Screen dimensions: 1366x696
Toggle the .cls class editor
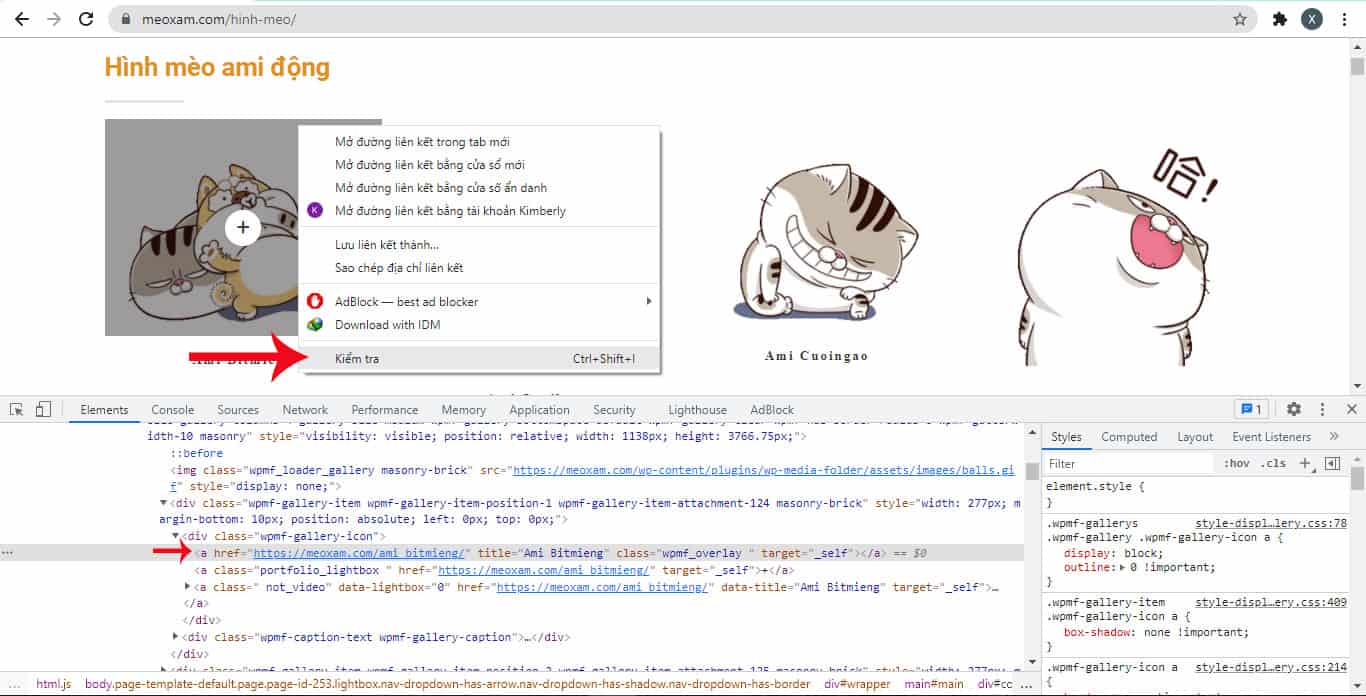pyautogui.click(x=1273, y=464)
